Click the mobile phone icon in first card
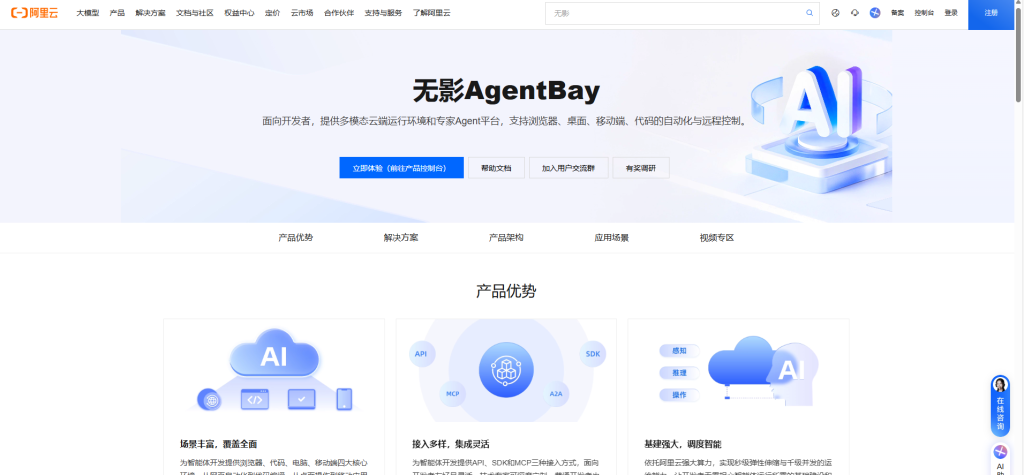Viewport: 1024px width, 475px height. 344,399
